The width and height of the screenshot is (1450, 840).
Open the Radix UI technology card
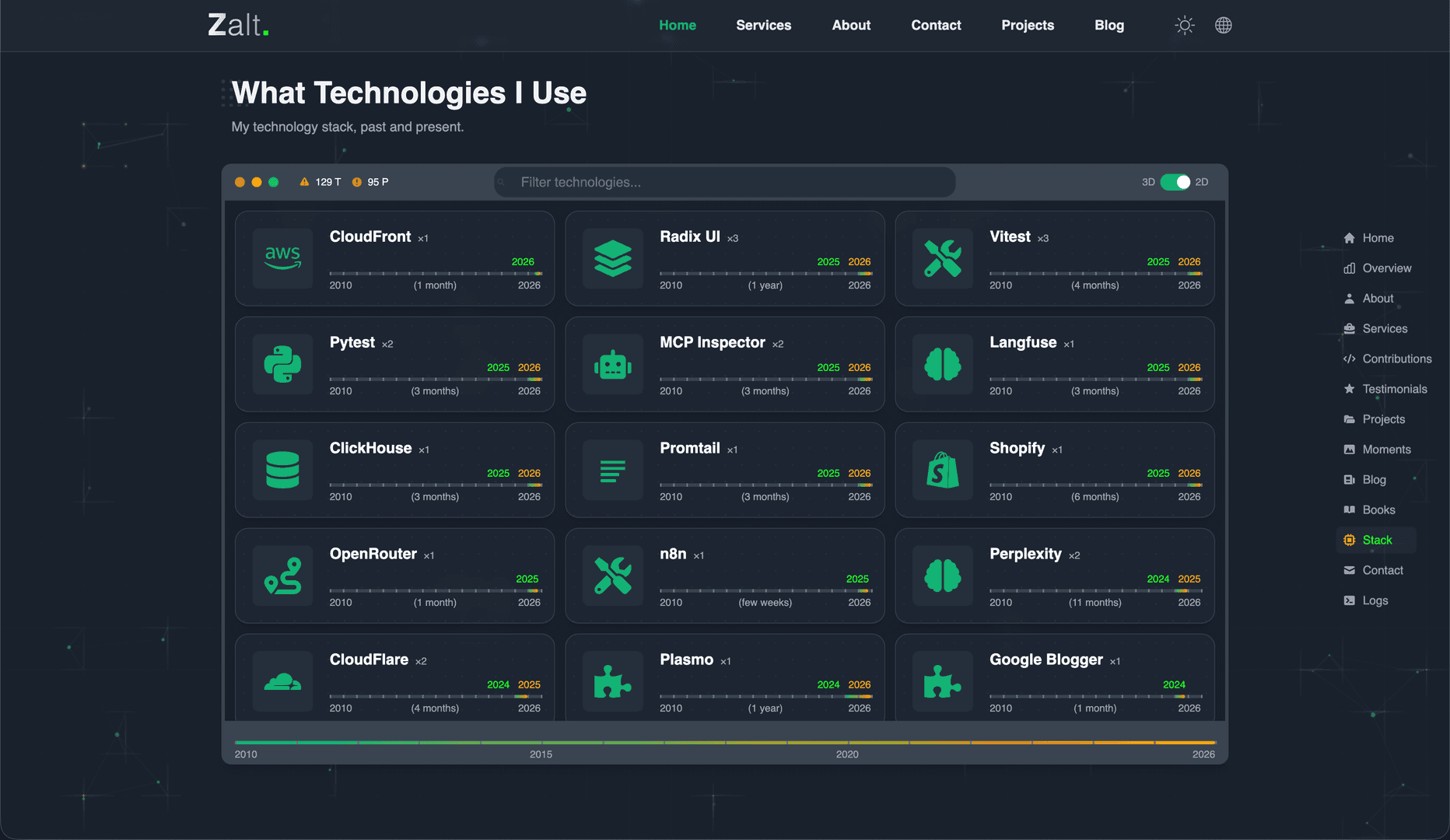tap(724, 258)
